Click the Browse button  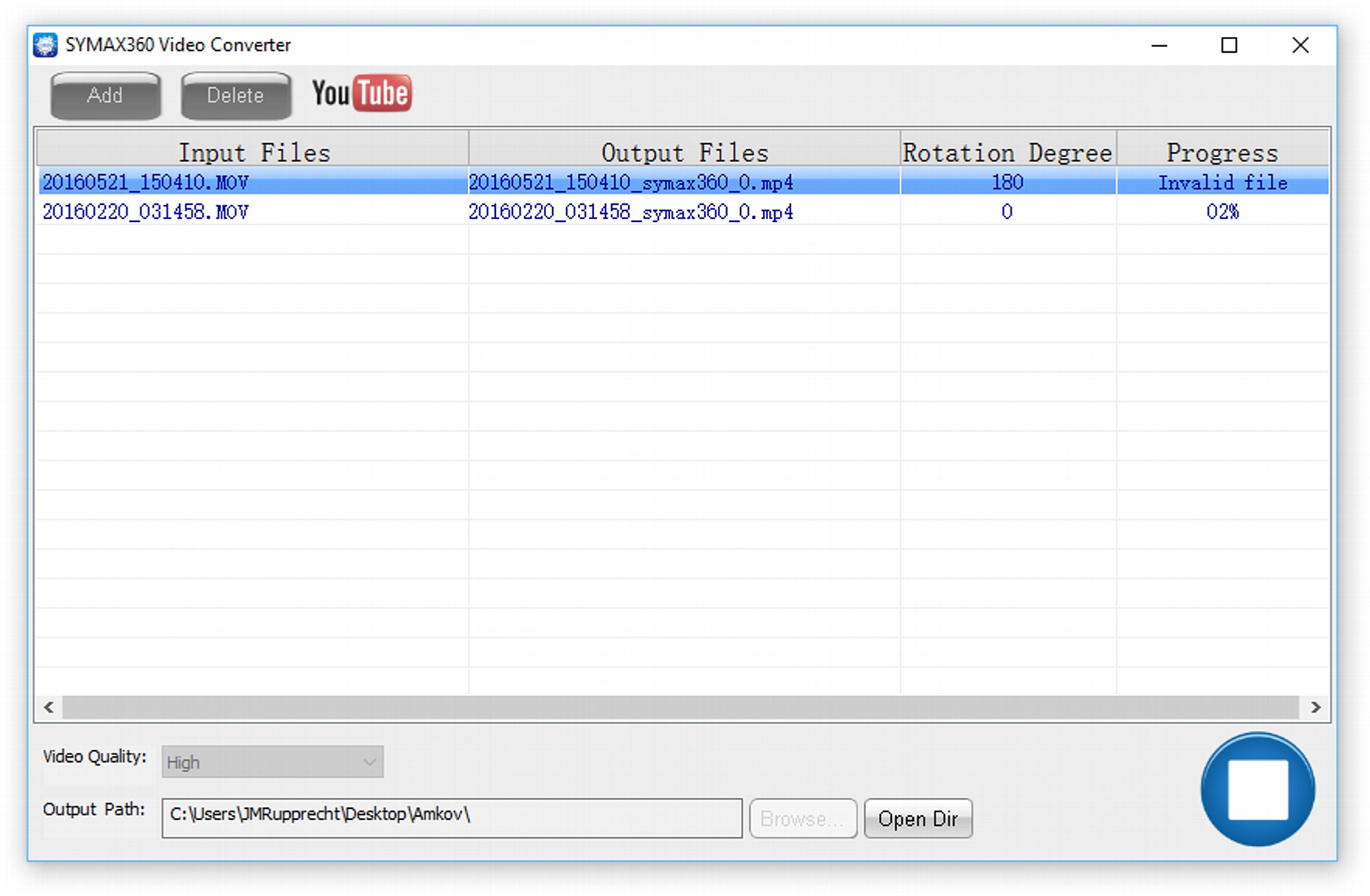802,818
